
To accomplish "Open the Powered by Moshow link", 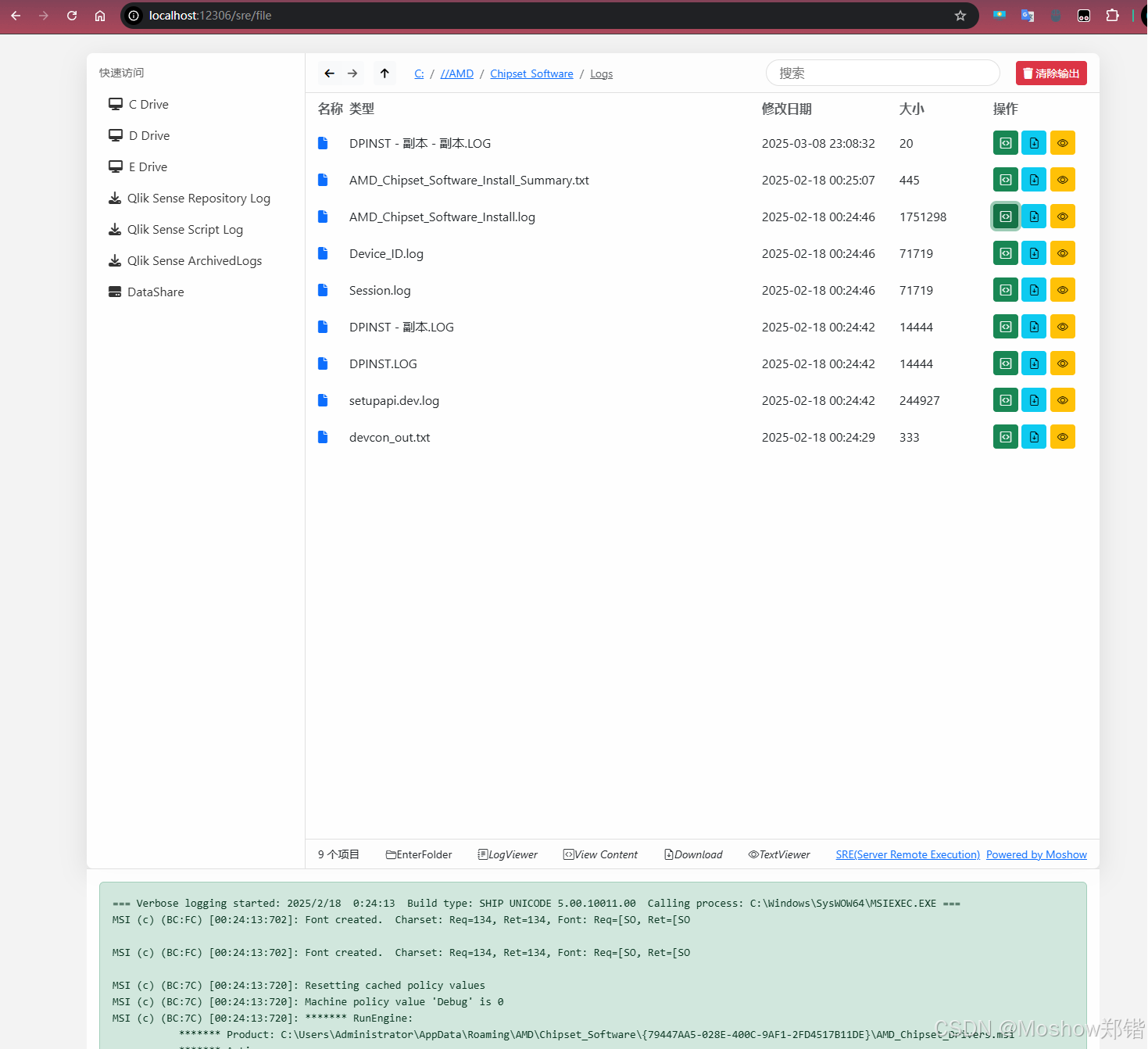I will point(1036,854).
